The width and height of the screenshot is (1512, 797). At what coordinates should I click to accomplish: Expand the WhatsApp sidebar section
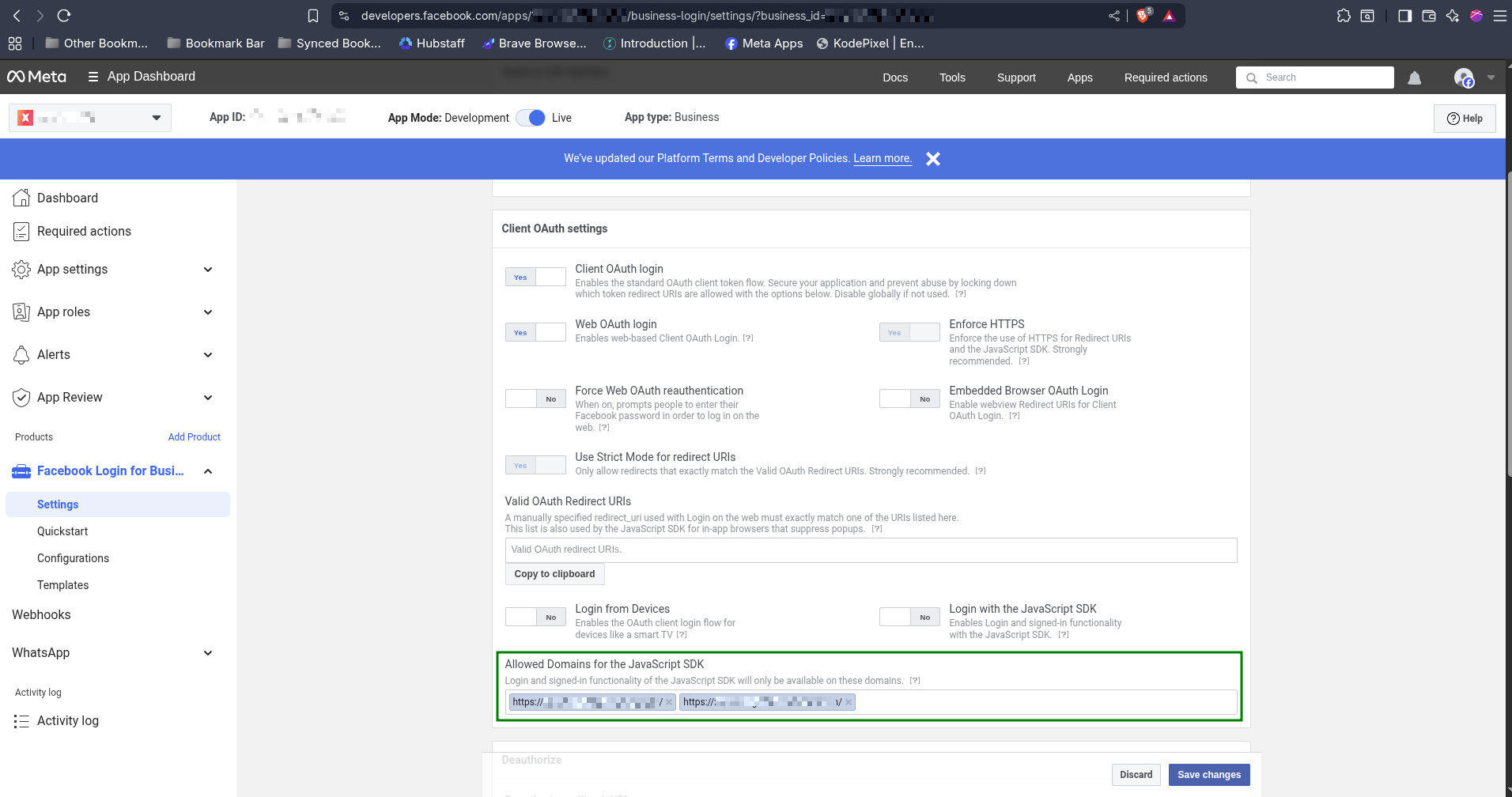point(208,653)
